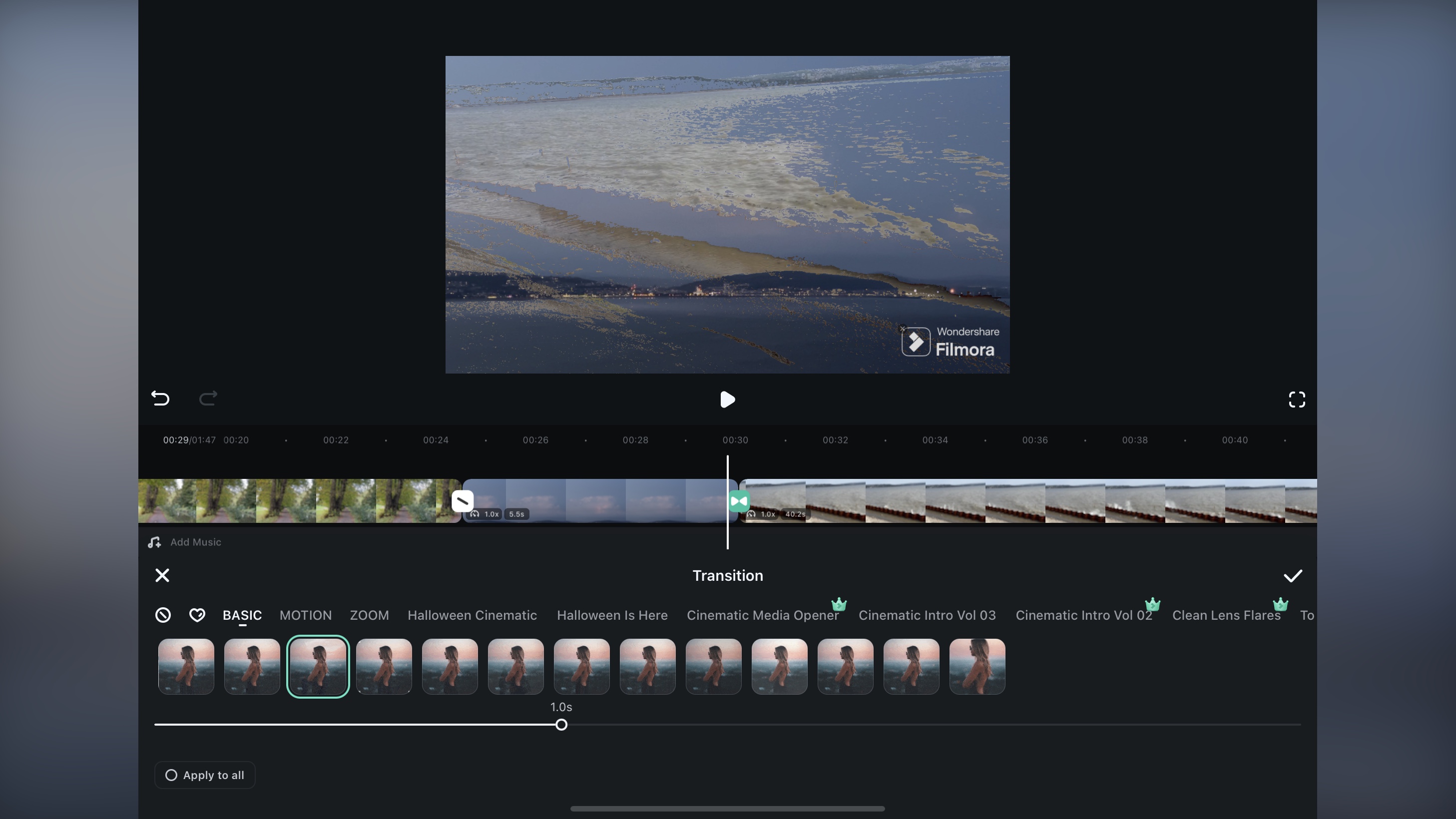Close the Transition panel

(x=162, y=575)
